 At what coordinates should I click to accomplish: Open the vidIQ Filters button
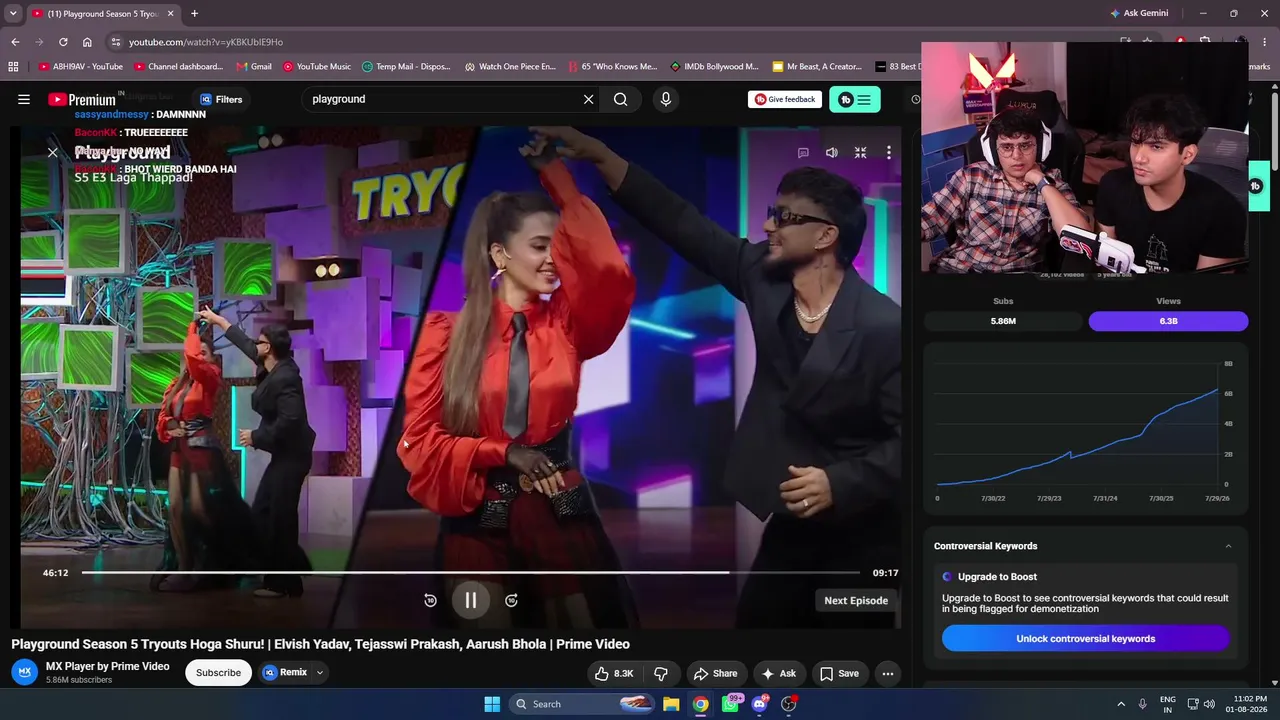[221, 99]
